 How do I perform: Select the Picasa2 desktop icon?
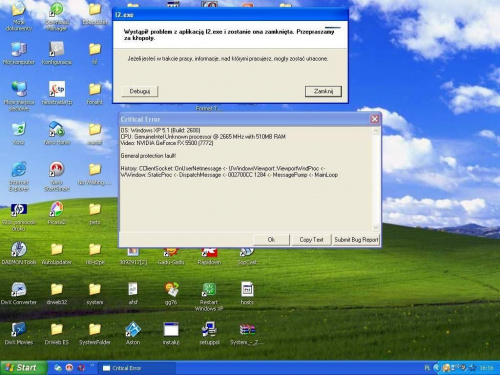(57, 213)
